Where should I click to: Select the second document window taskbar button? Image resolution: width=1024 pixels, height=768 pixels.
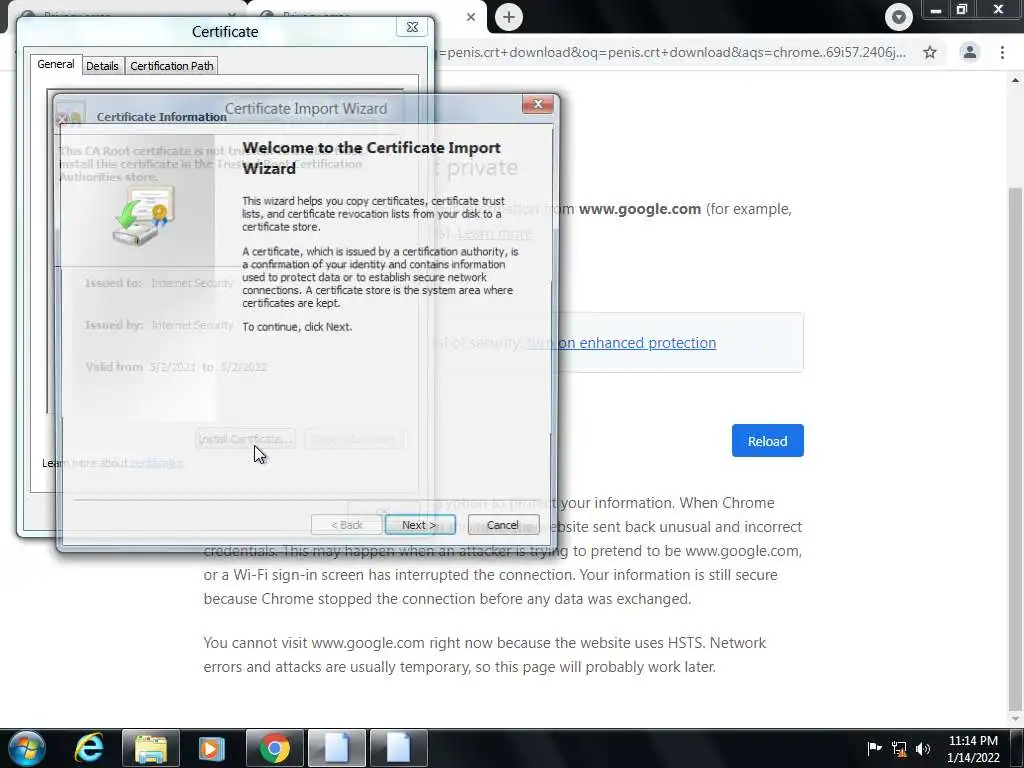[x=398, y=748]
